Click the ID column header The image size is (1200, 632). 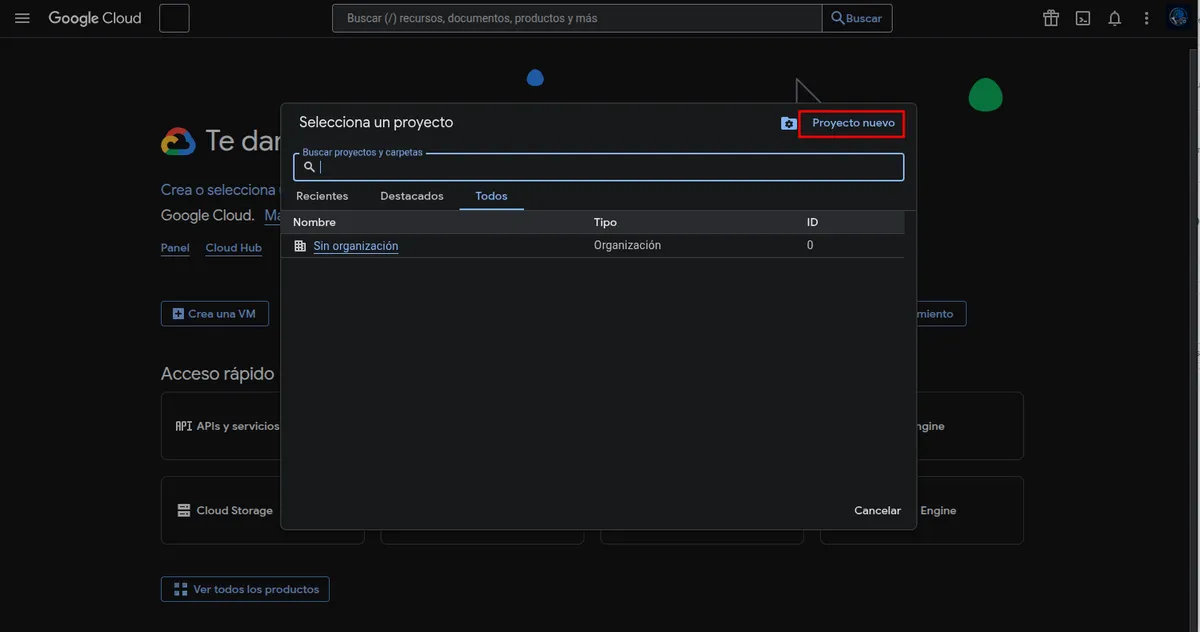812,222
